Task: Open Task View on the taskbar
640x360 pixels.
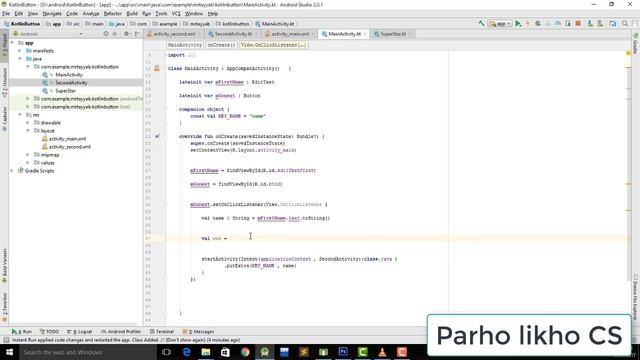Action: click(x=167, y=352)
